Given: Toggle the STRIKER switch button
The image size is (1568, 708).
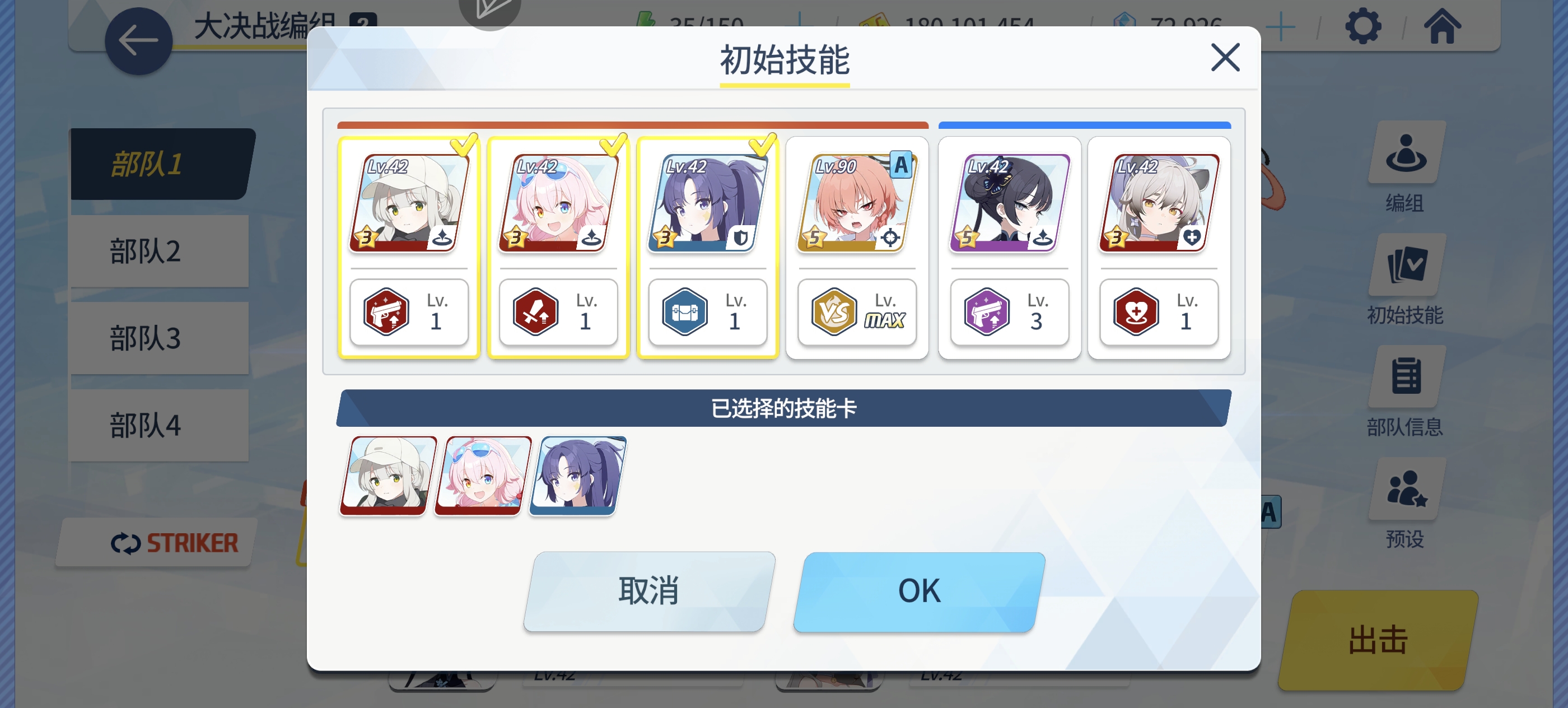Looking at the screenshot, I should pyautogui.click(x=158, y=542).
